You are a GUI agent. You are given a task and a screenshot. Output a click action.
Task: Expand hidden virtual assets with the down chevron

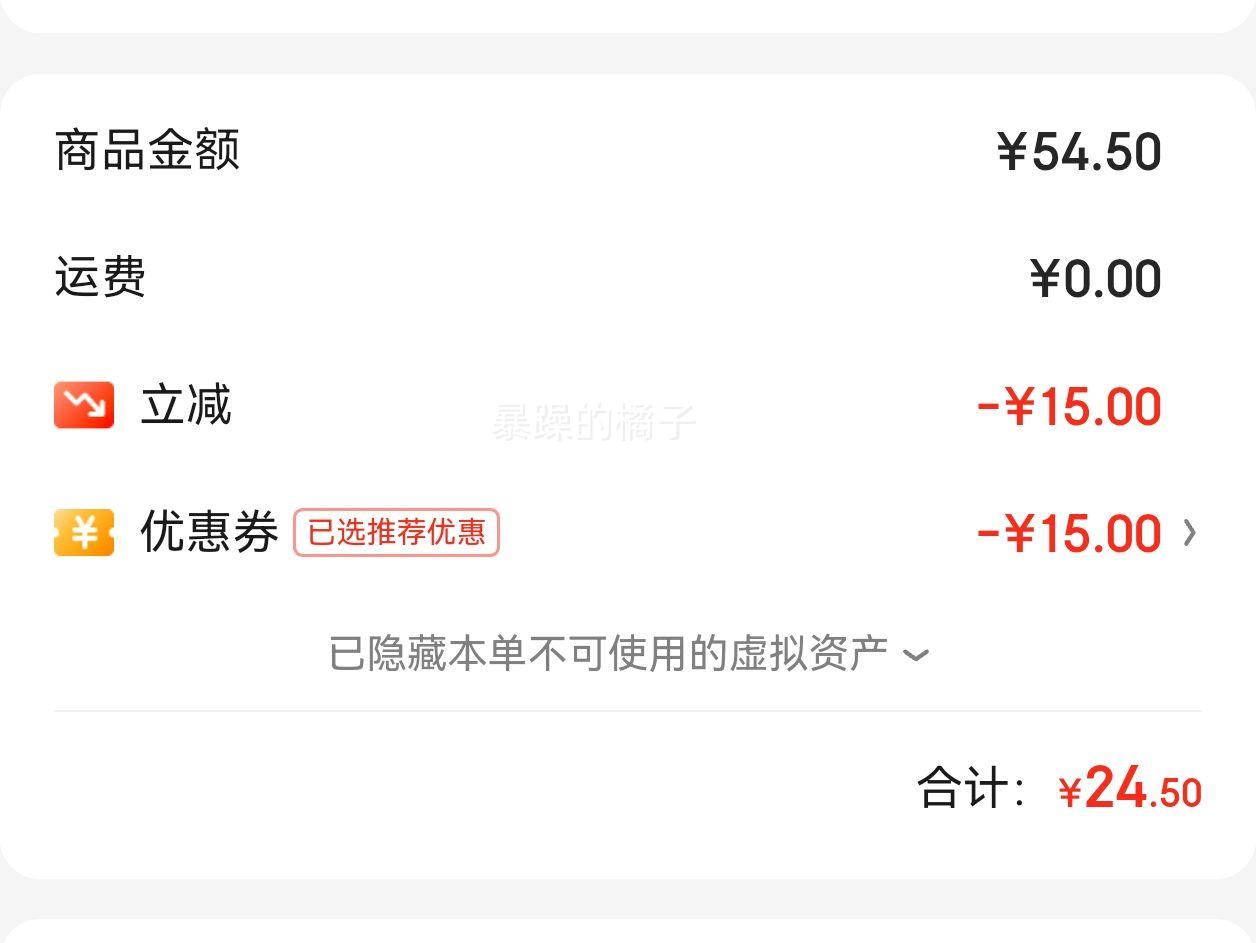(915, 656)
